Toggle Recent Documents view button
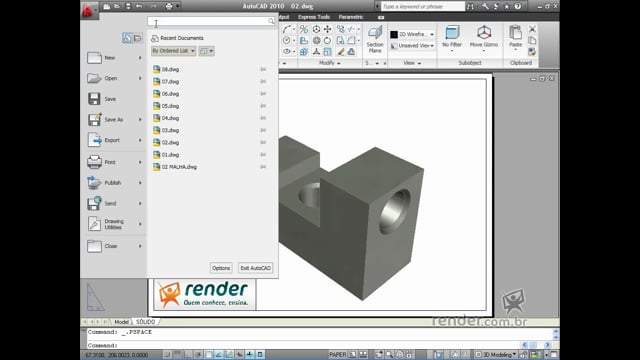640x360 pixels. [x=127, y=38]
